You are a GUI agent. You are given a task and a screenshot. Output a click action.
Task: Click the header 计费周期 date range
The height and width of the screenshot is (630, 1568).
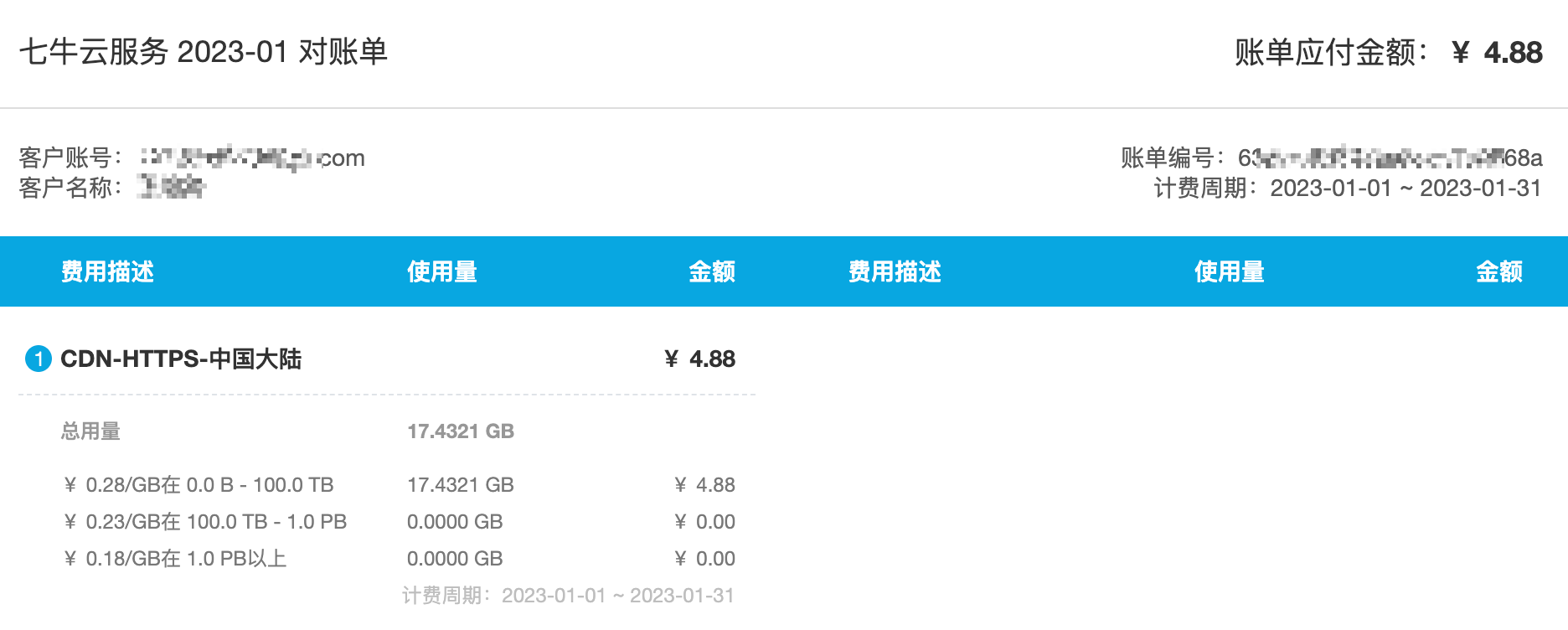1406,188
